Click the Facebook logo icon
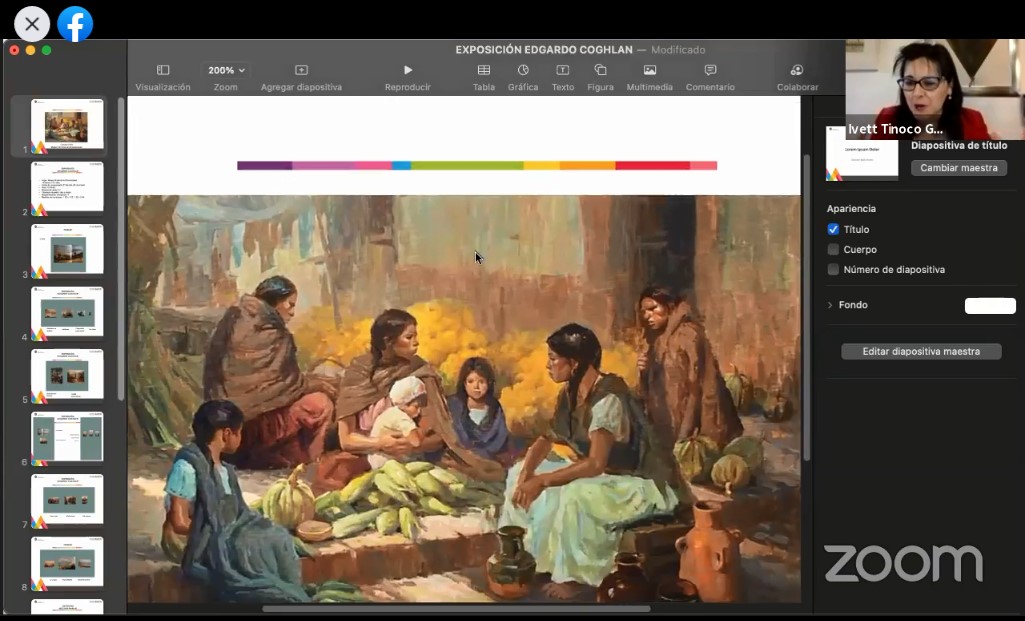The height and width of the screenshot is (621, 1025). 75,24
